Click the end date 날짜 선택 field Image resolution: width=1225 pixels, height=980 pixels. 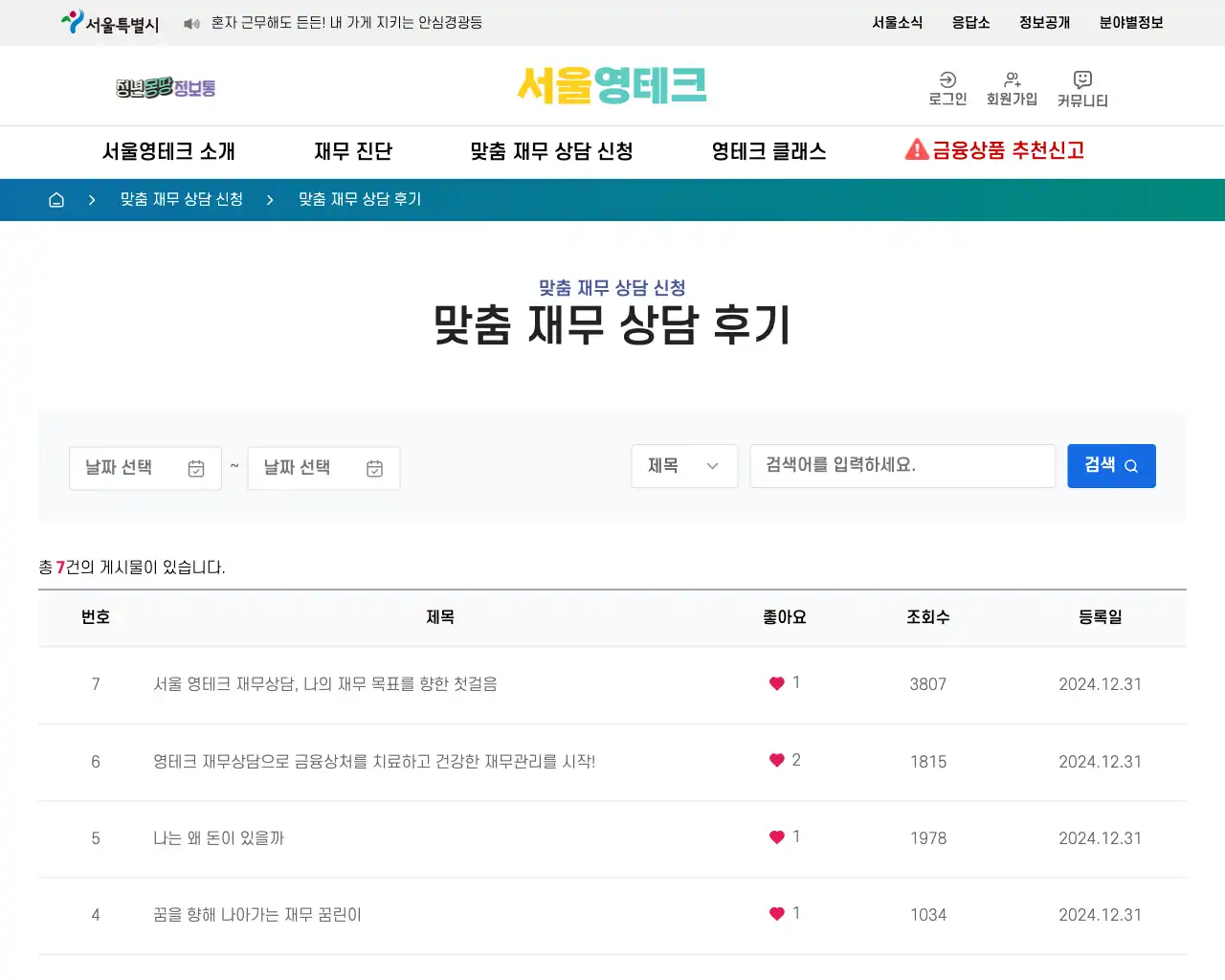[x=323, y=468]
